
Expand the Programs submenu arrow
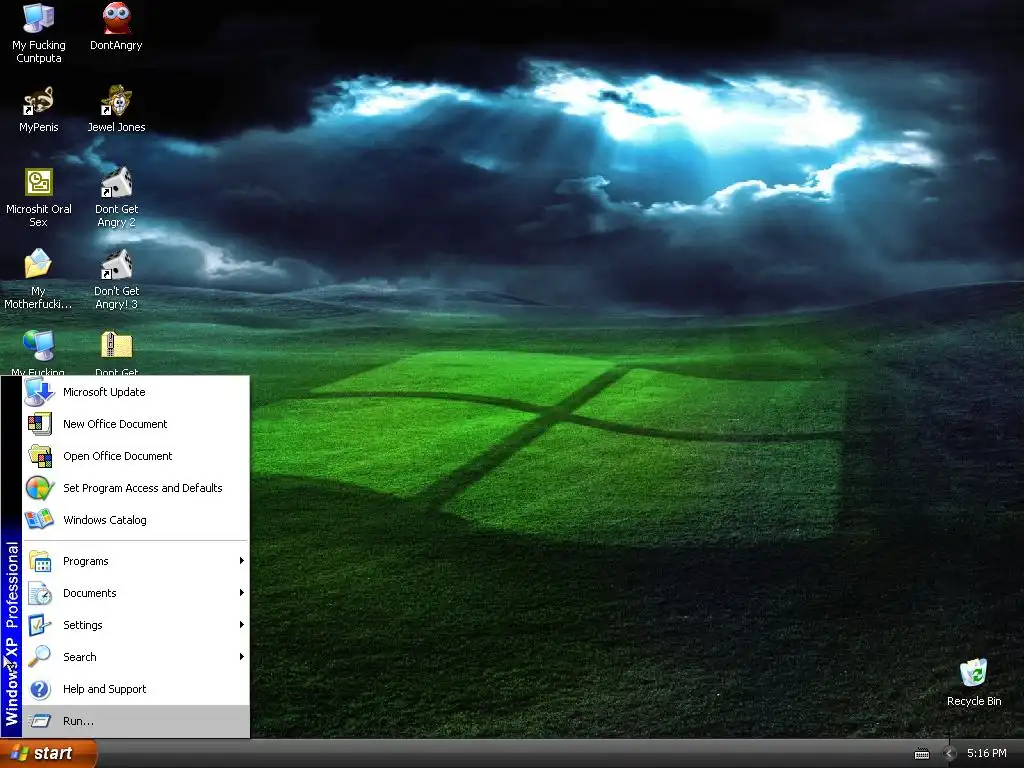pos(242,561)
